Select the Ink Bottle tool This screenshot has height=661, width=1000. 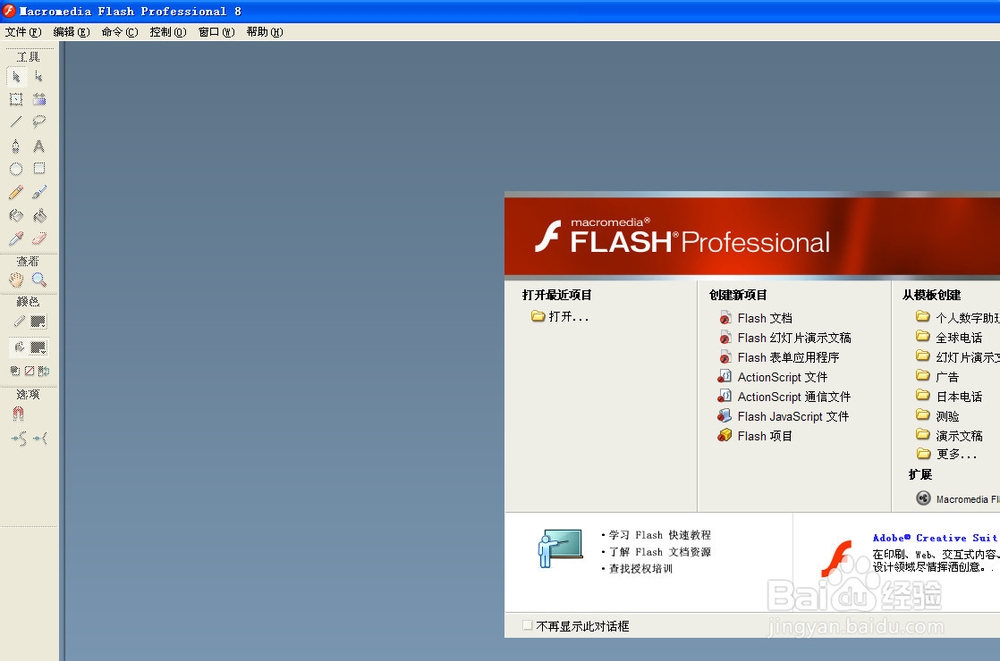tap(16, 216)
